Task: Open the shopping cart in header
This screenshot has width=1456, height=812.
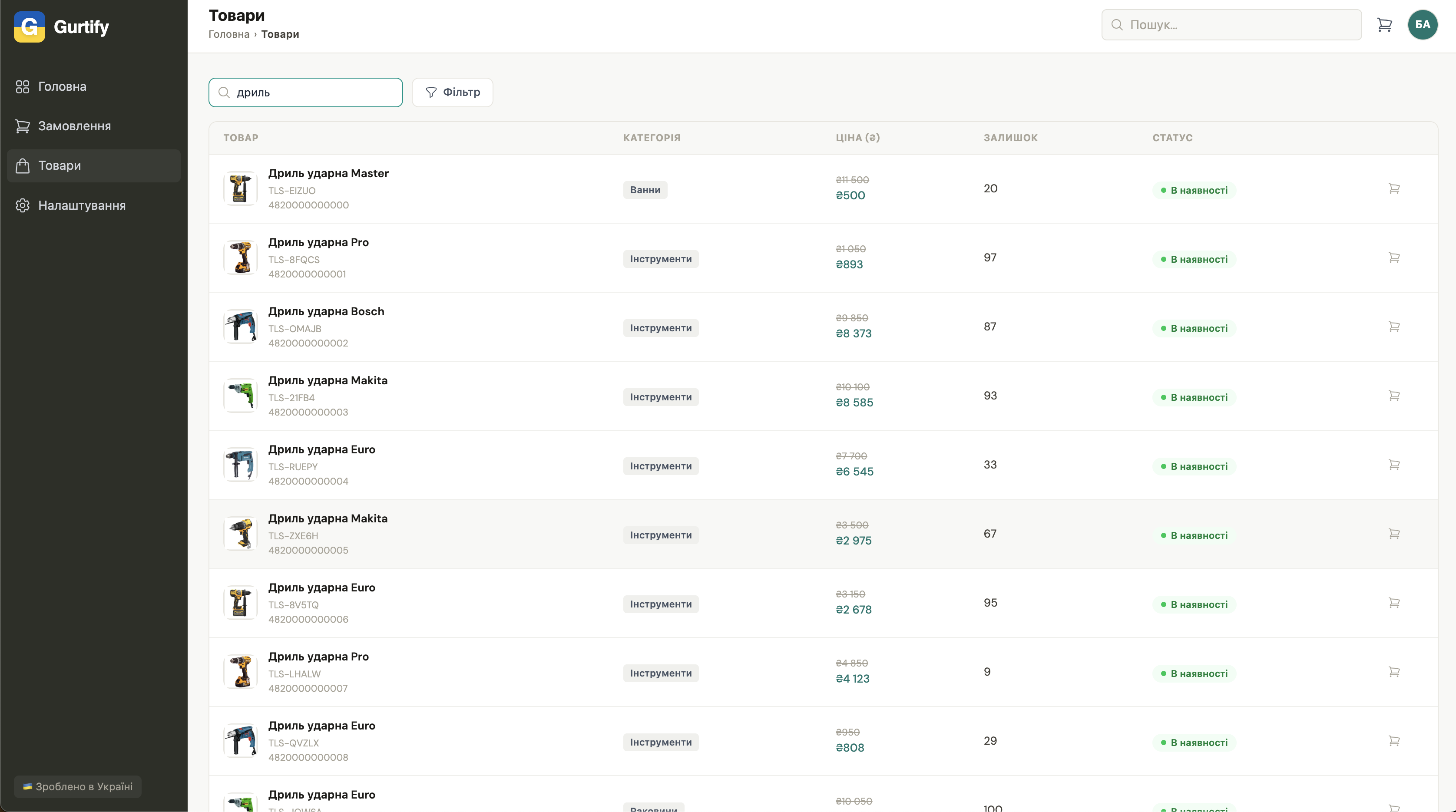Action: pos(1384,25)
